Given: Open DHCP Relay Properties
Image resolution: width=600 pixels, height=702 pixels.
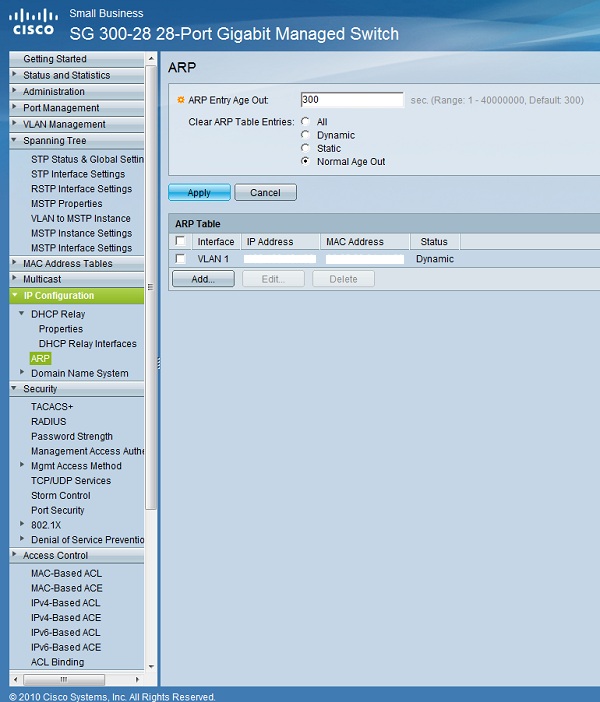Looking at the screenshot, I should pos(61,329).
